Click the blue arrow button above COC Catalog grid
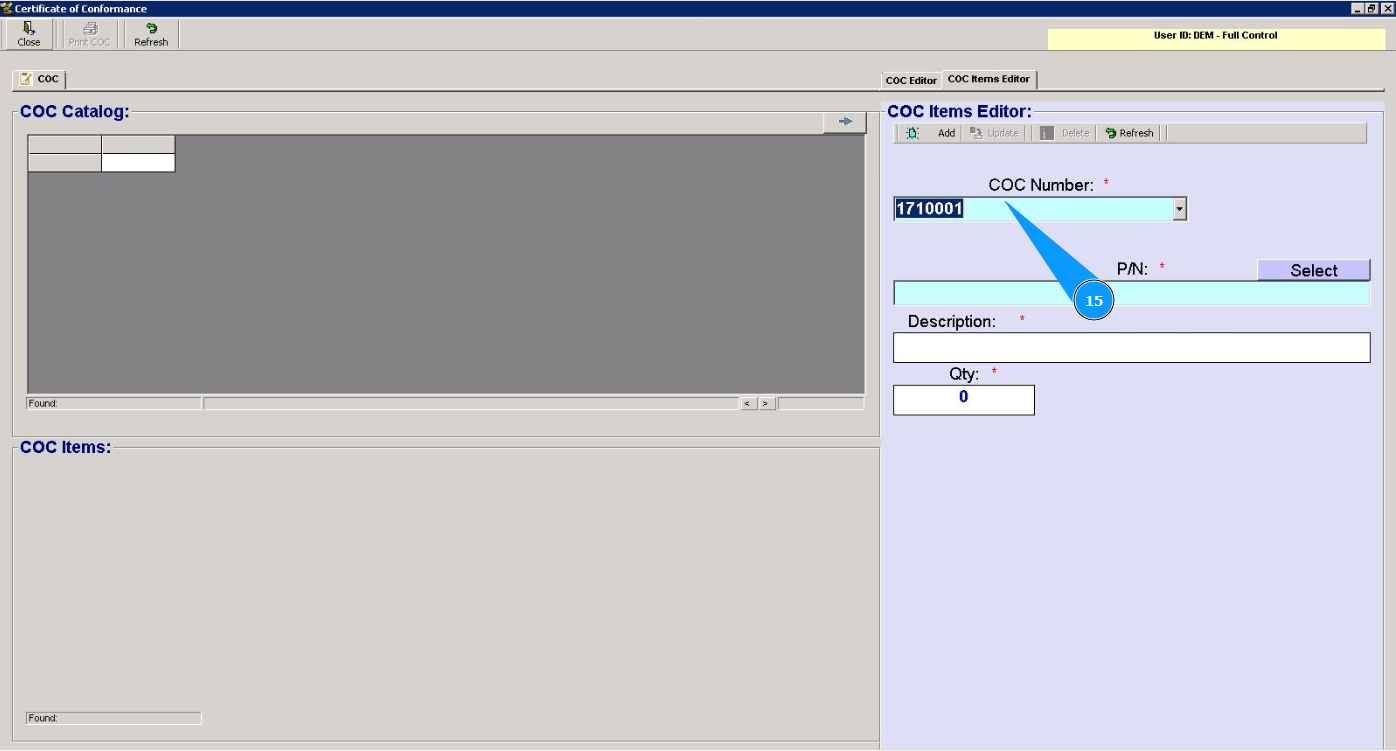Image resolution: width=1396 pixels, height=751 pixels. [845, 122]
